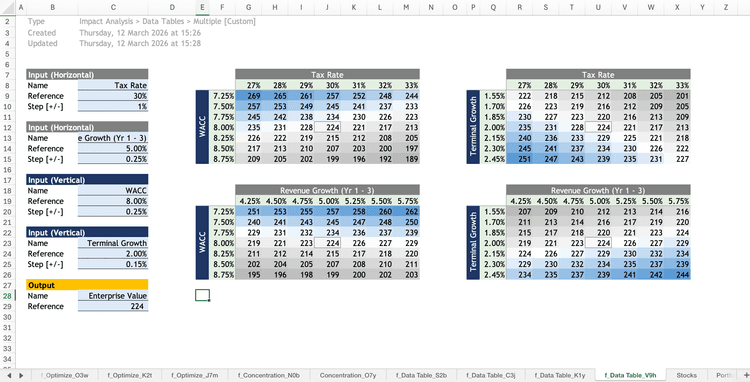
Task: Click the Terminal Growth name input cell
Action: 113,243
